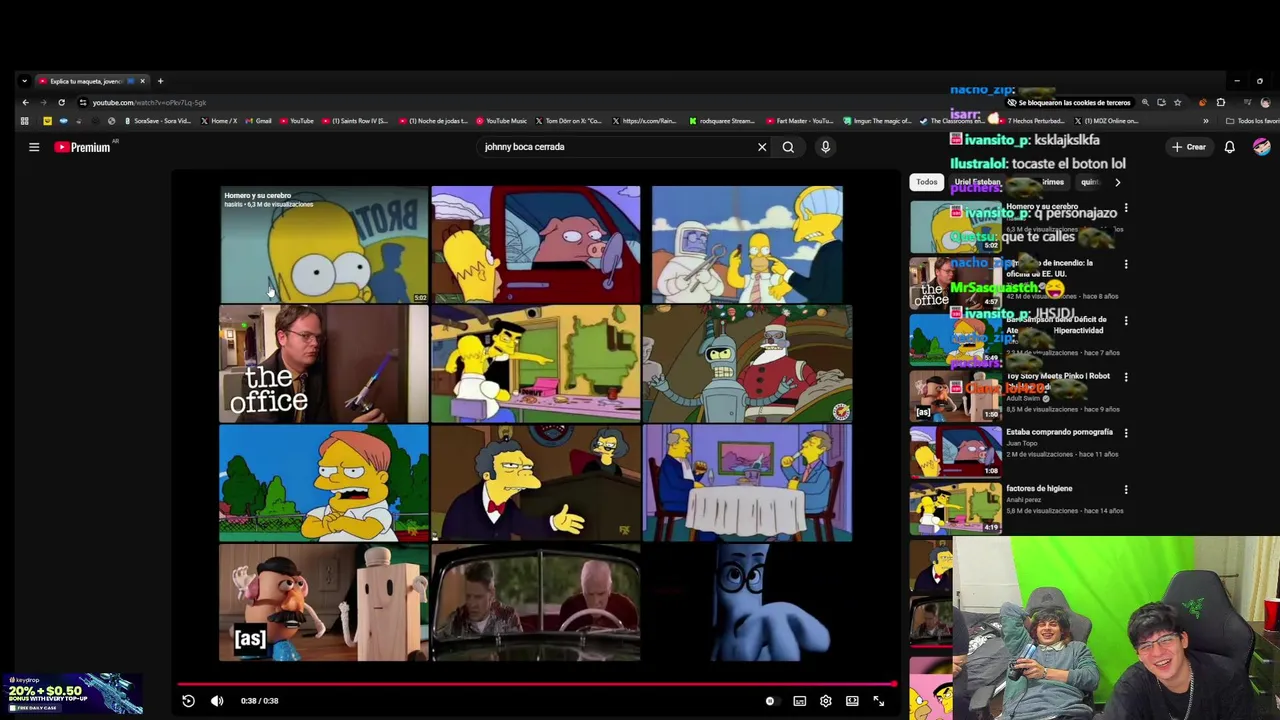This screenshot has height=720, width=1280.
Task: Open sidebar video 'Estaba comprando pornografía'
Action: click(1059, 432)
